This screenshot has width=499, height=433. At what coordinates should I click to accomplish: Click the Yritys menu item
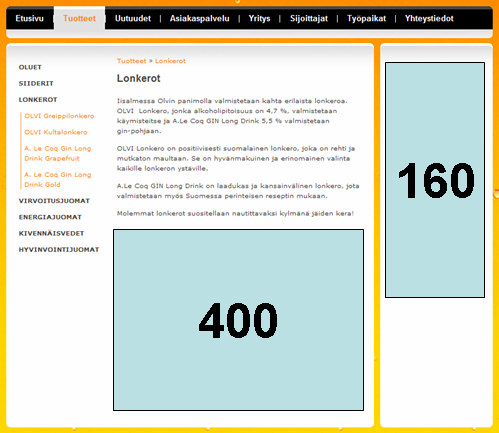point(259,19)
